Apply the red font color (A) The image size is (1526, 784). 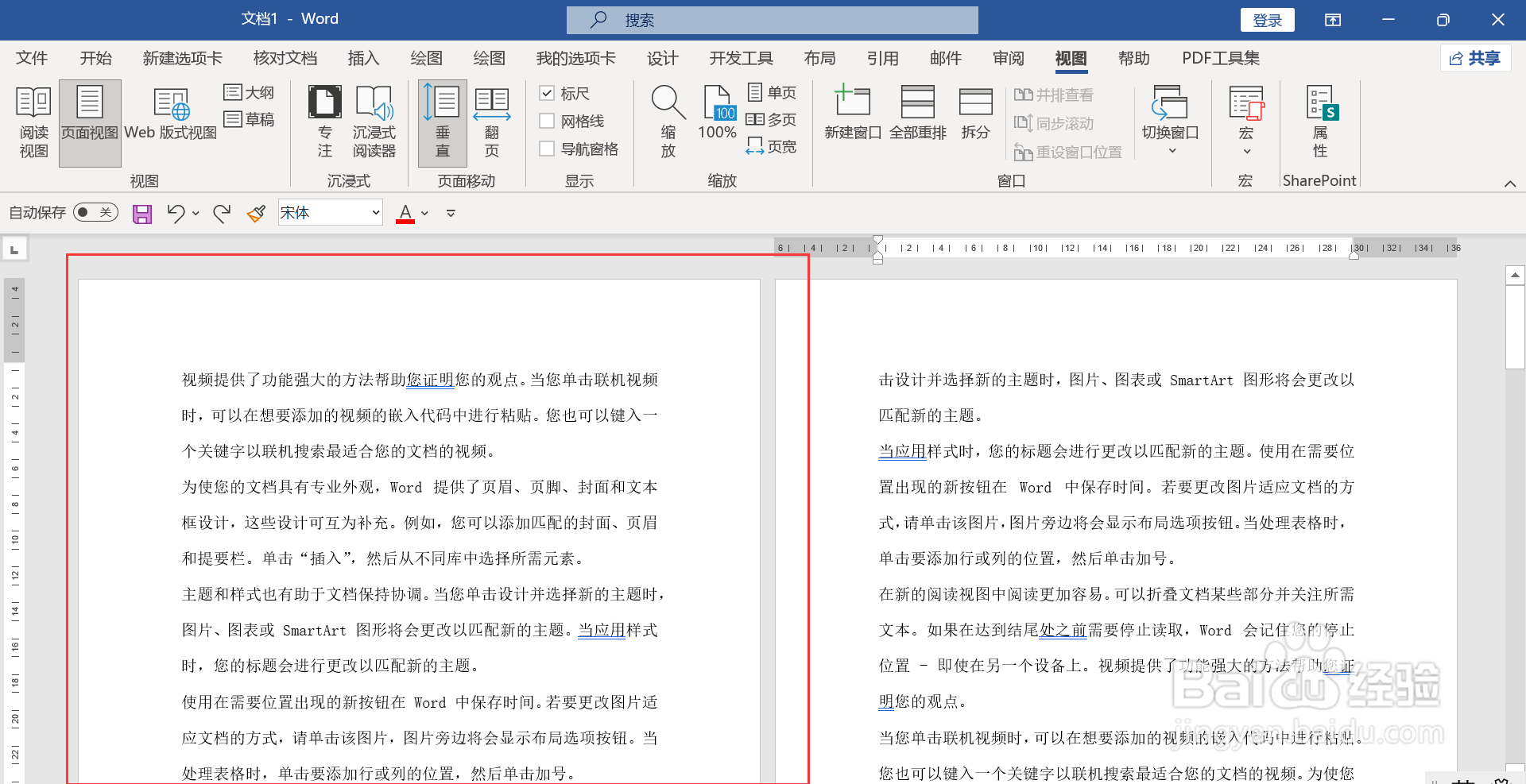[405, 213]
